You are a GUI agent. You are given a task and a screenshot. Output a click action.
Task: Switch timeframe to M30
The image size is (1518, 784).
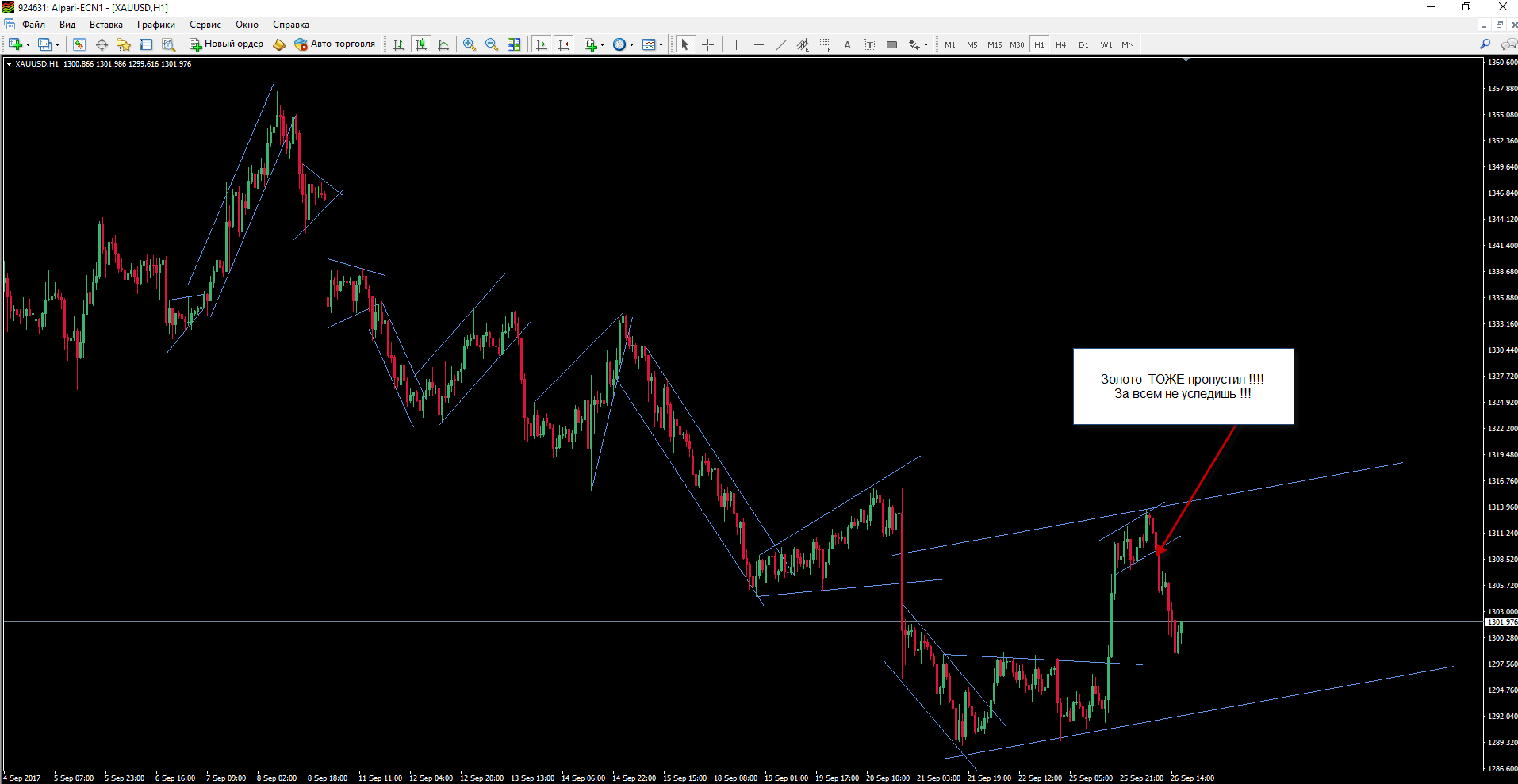pos(1017,44)
